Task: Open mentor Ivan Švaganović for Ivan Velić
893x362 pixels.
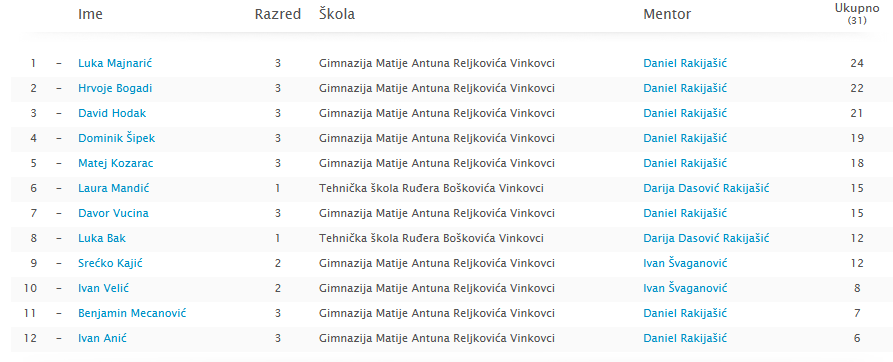Action: click(685, 288)
